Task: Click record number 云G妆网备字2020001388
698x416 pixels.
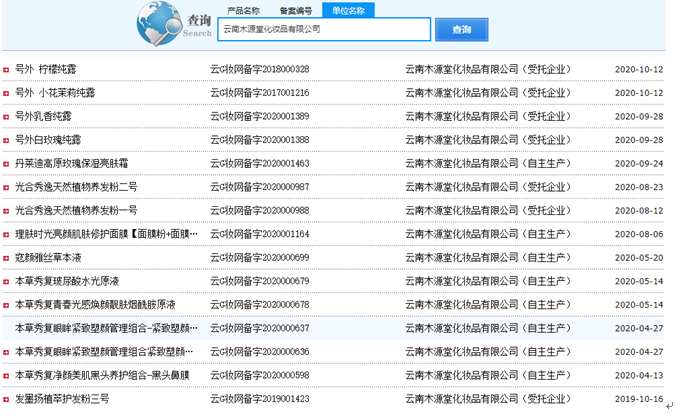Action: (x=260, y=140)
